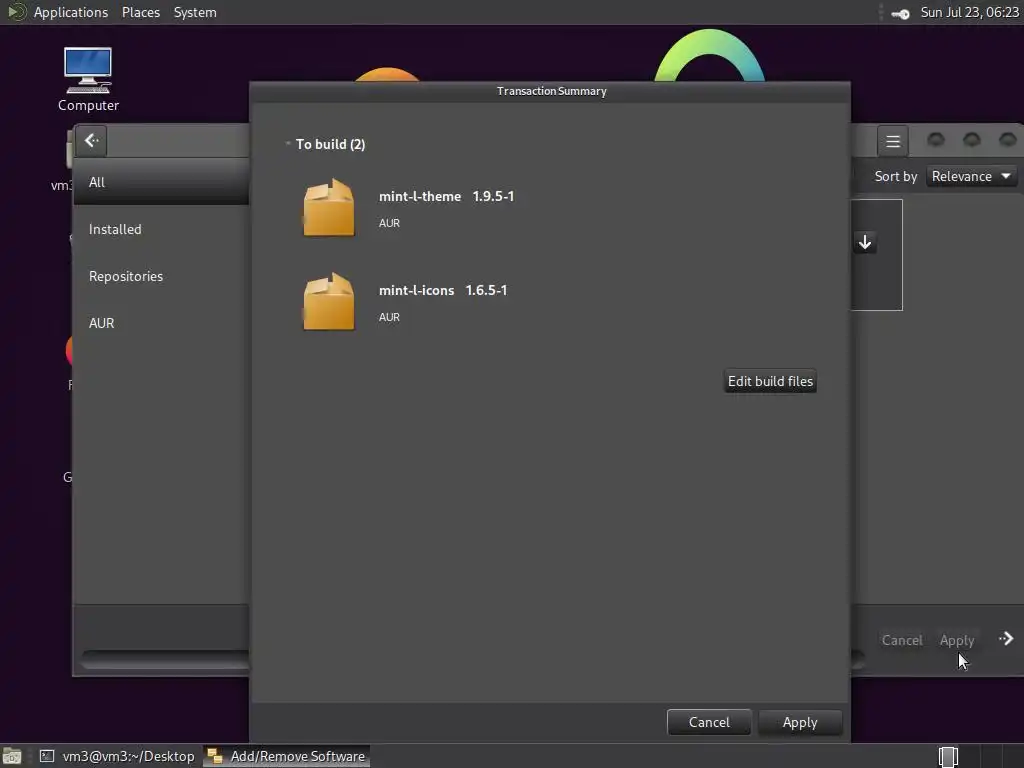Select the All category in sidebar
Screen dimensions: 1024x768
pyautogui.click(x=161, y=182)
